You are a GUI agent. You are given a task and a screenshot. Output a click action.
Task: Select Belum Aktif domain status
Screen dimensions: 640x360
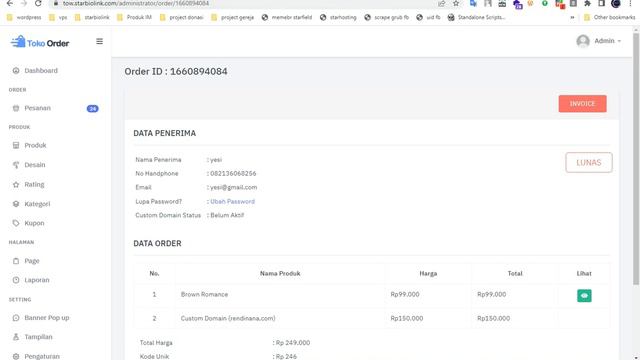pos(227,215)
